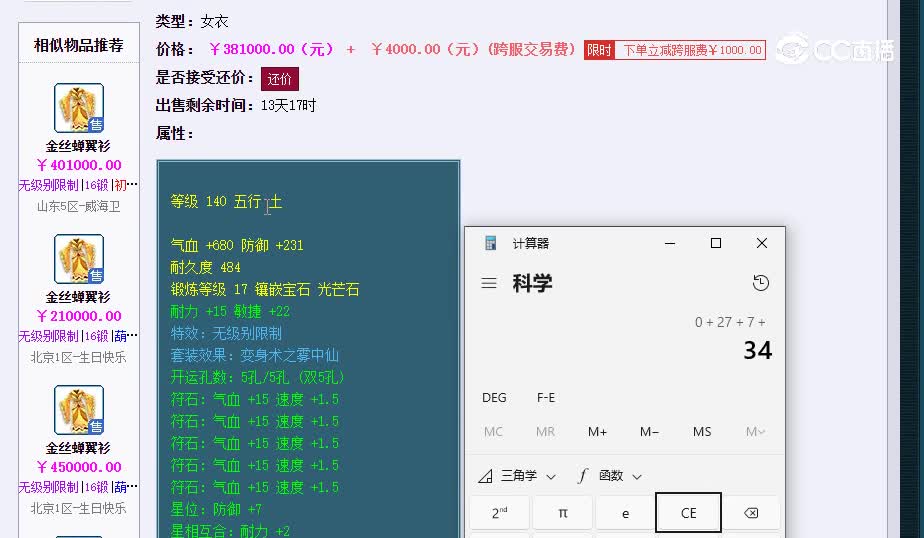This screenshot has height=538, width=924.
Task: Add to memory with M+ button
Action: tap(597, 432)
